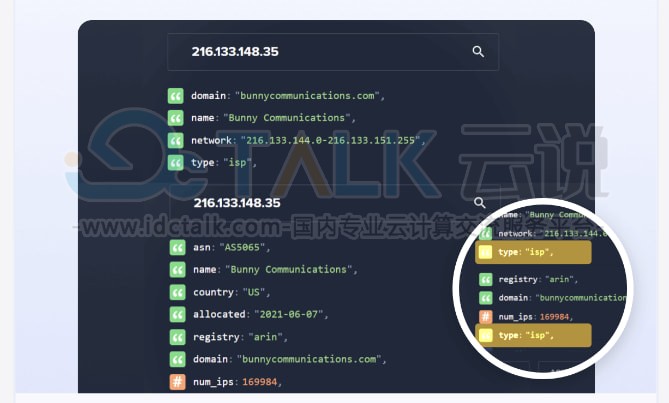Click lower highlighted type isp row in circle
Screen dimensions: 669x403
click(x=533, y=335)
